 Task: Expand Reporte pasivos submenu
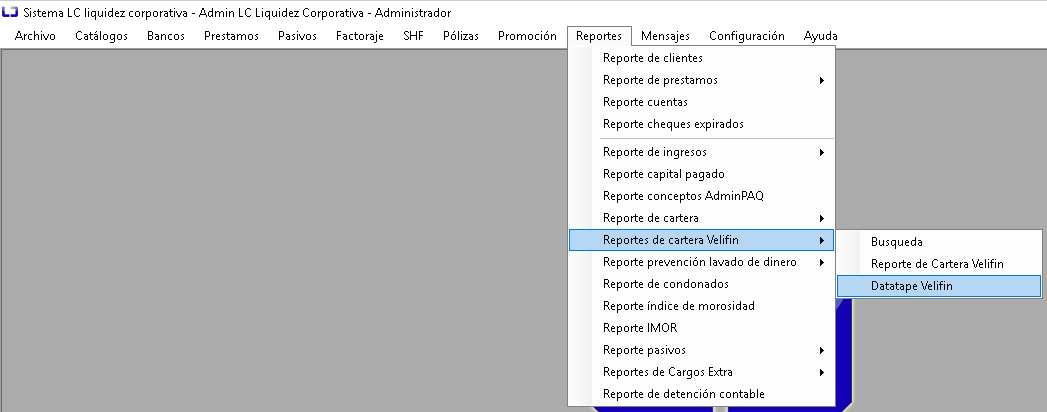[x=701, y=351]
